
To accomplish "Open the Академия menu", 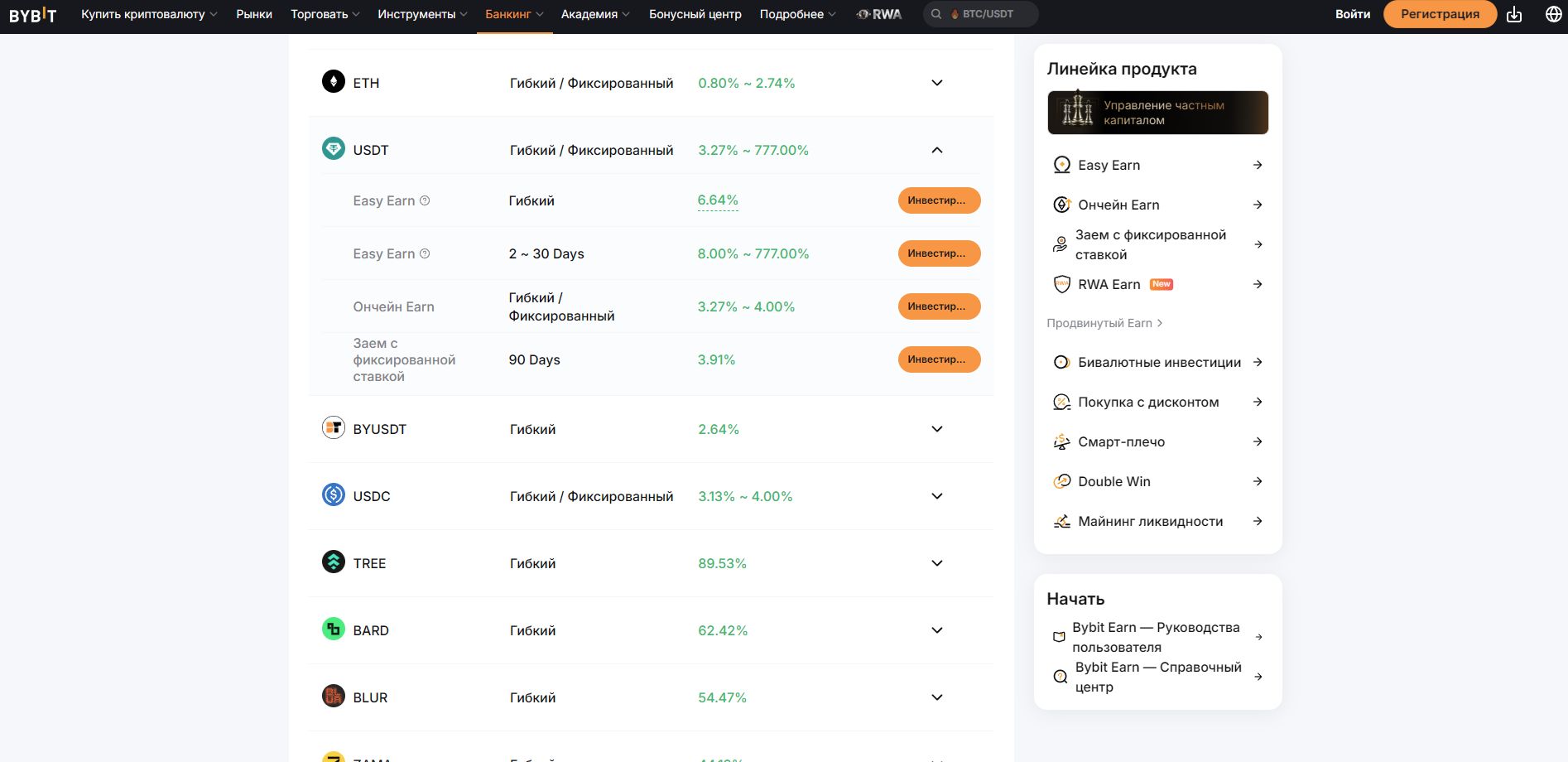I will coord(595,14).
